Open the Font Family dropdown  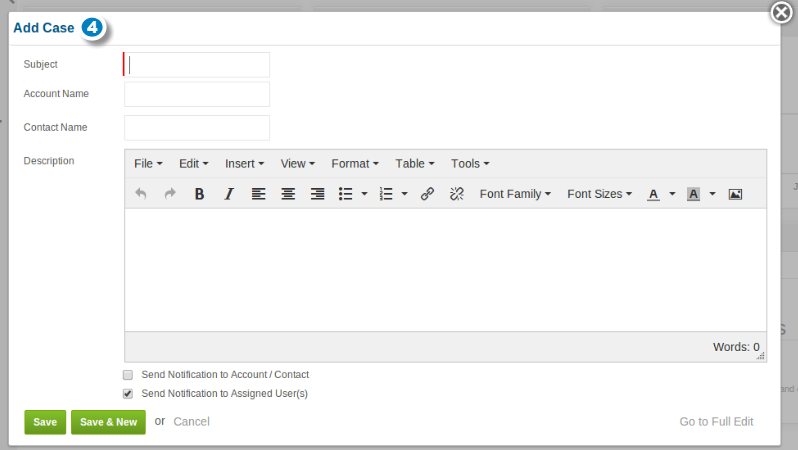pos(515,194)
